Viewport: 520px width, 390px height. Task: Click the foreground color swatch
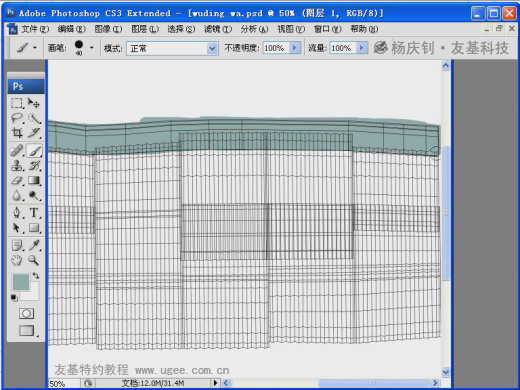21,282
